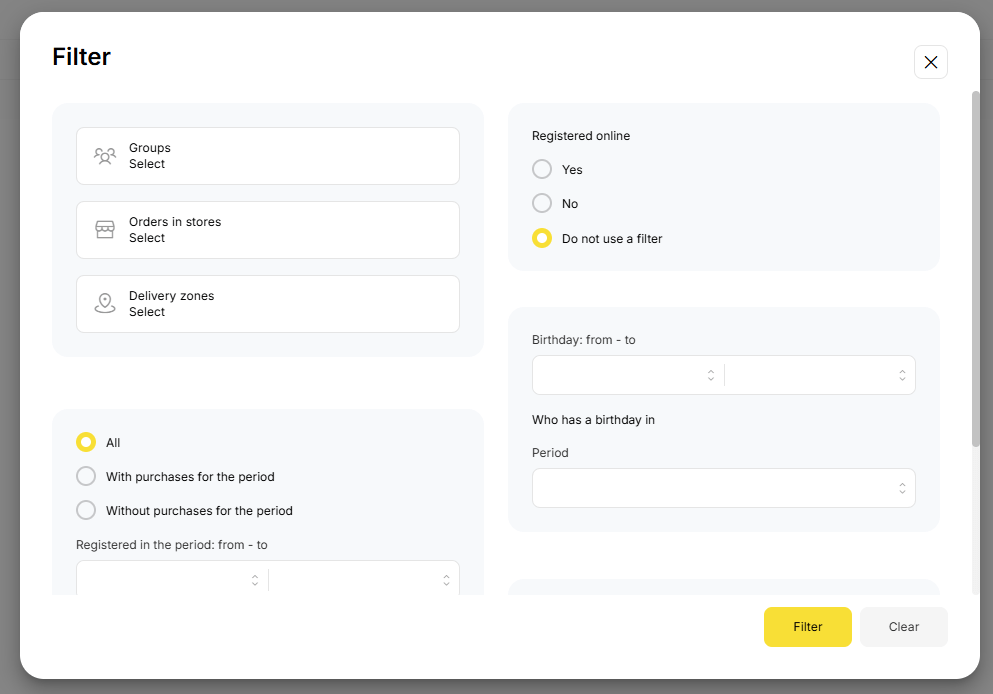Click the Clear button
993x694 pixels.
904,627
